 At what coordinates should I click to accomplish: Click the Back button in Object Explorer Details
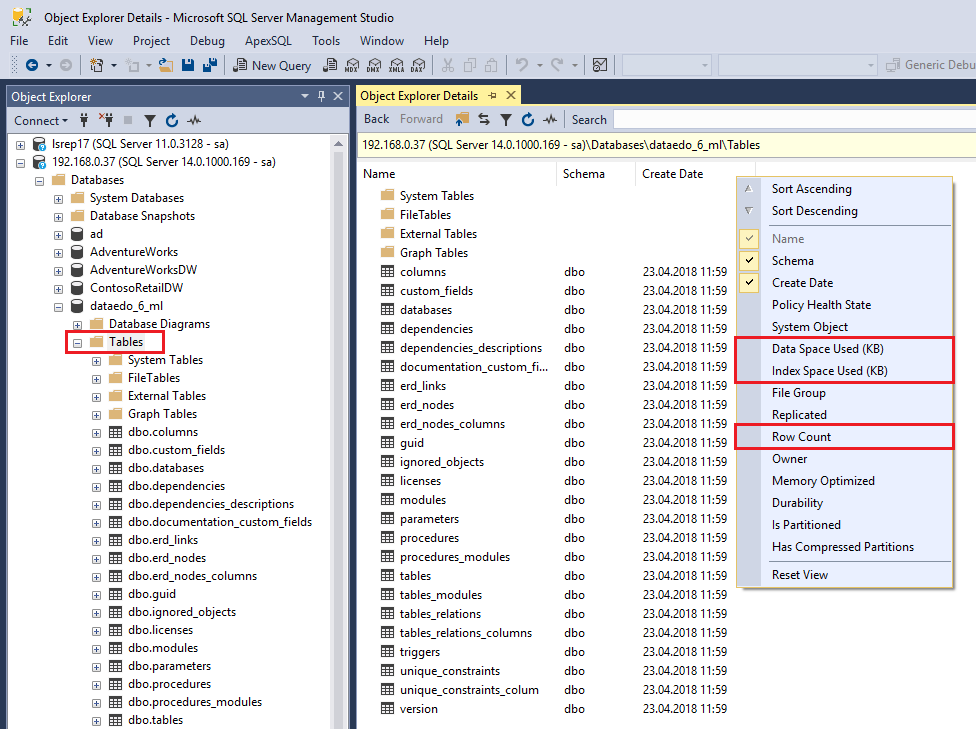375,118
